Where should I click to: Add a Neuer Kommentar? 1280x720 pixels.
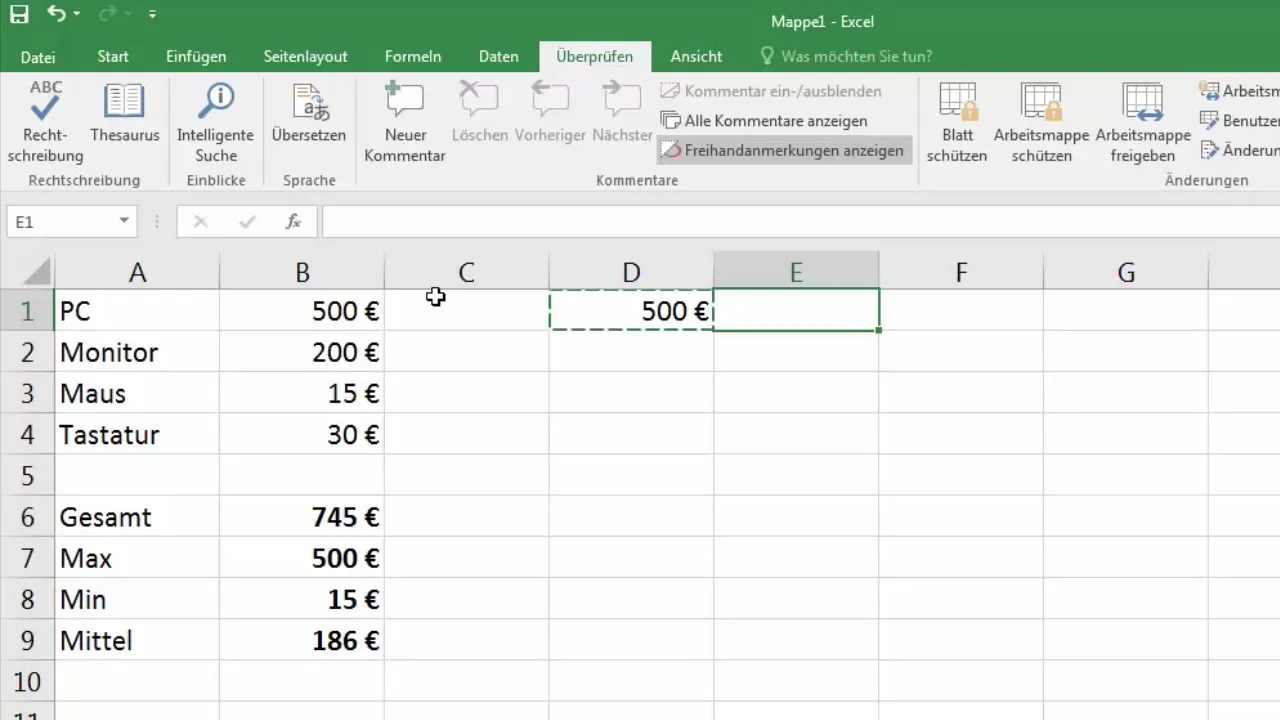tap(405, 123)
